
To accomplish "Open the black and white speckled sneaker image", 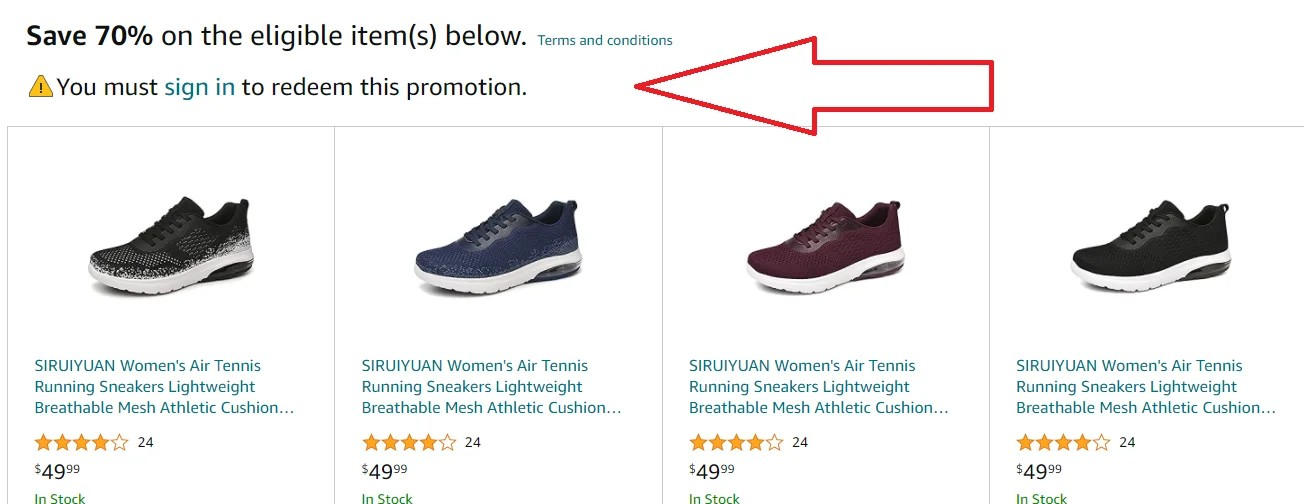I will (171, 245).
